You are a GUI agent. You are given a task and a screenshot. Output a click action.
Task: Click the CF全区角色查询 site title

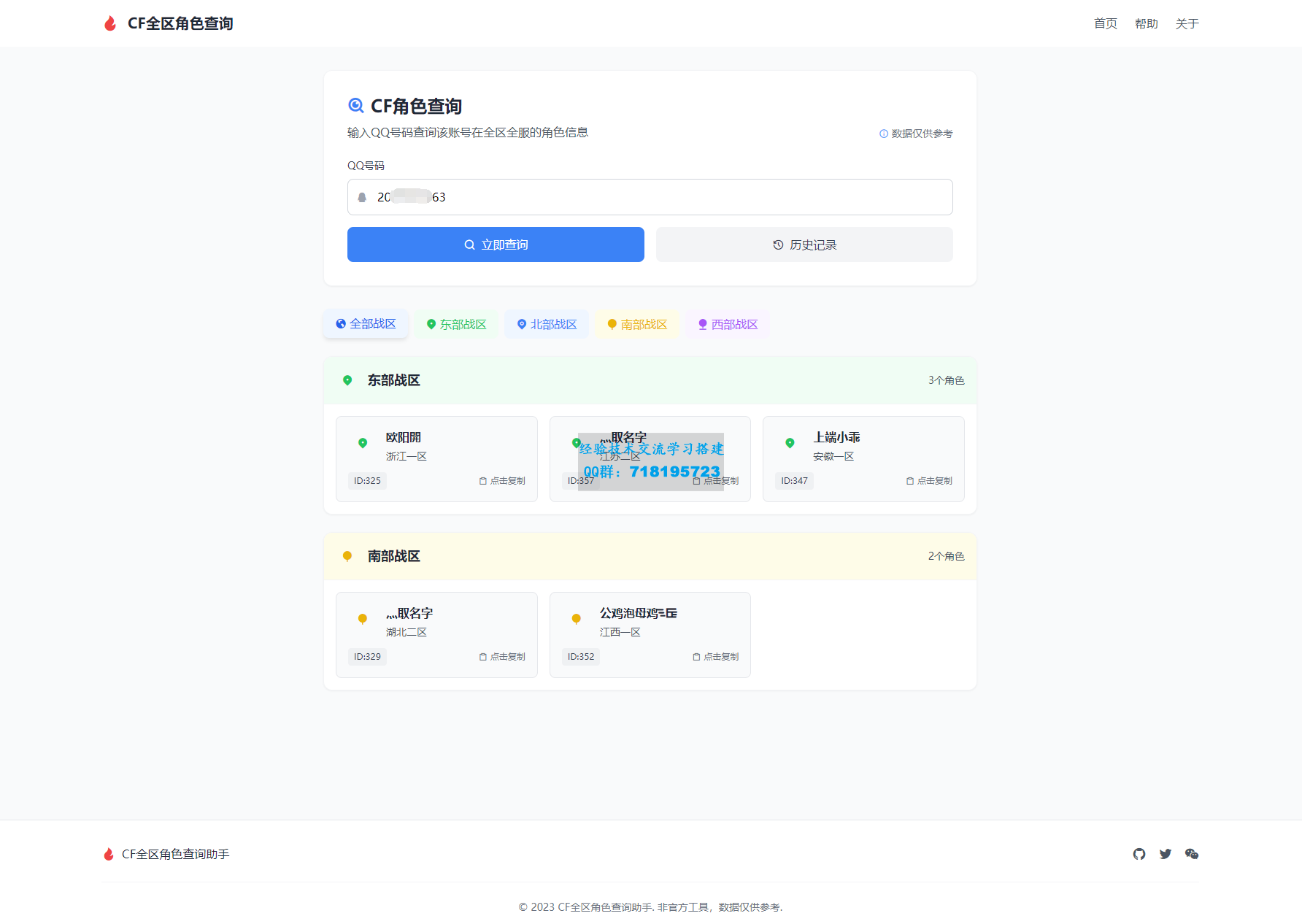[180, 23]
